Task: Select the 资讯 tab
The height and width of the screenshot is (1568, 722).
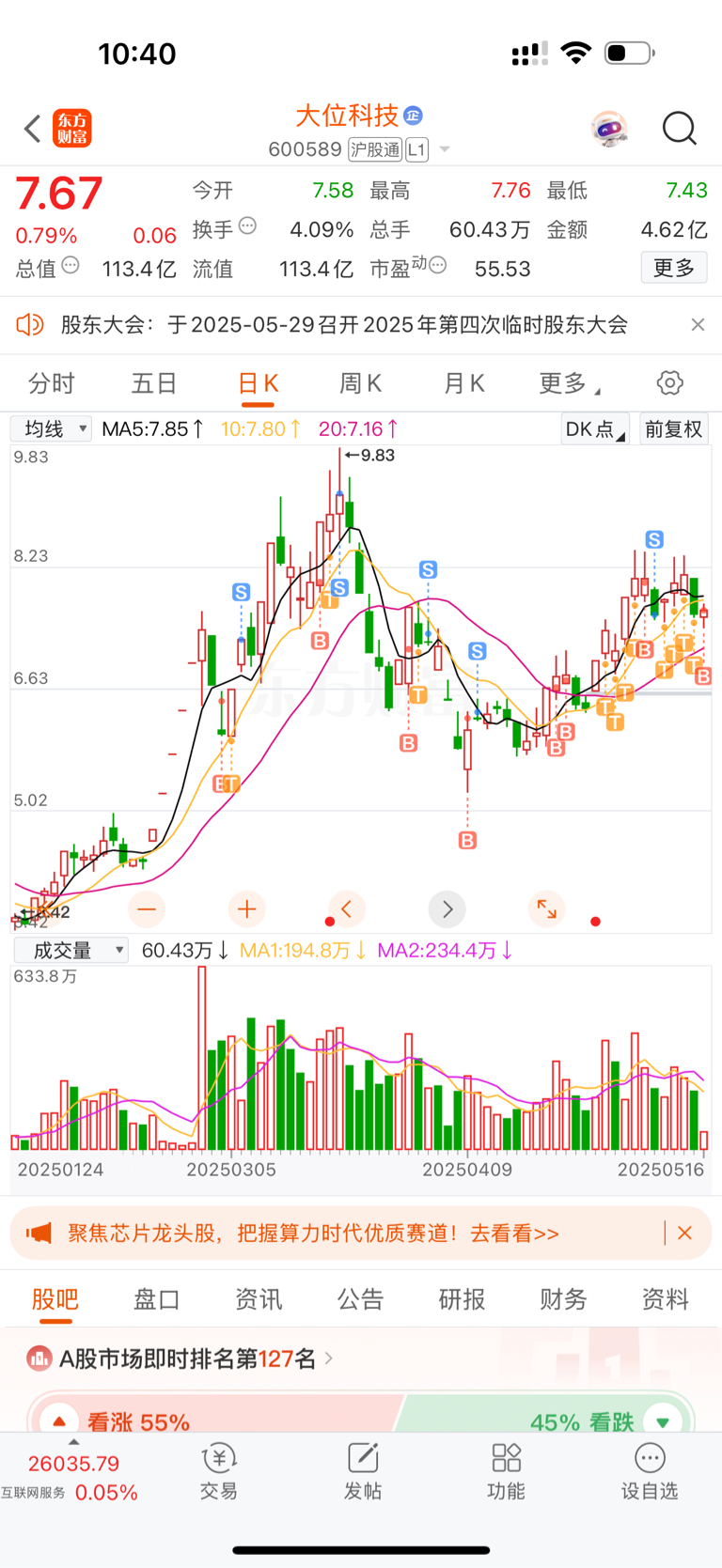Action: click(x=259, y=1299)
